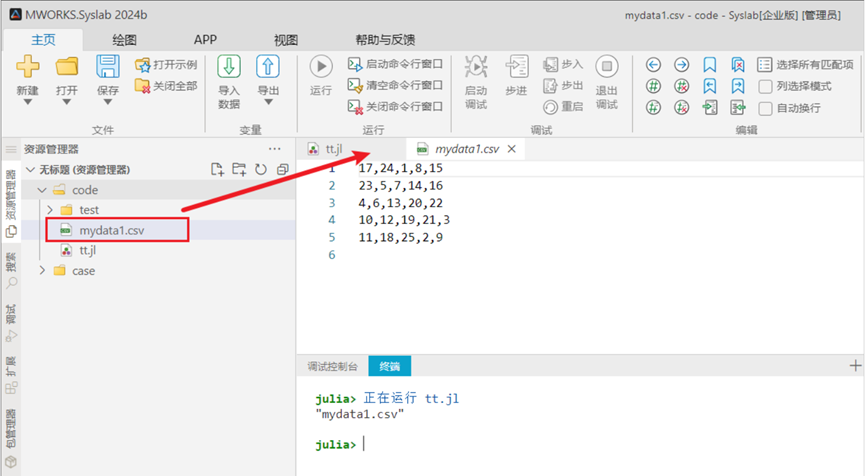This screenshot has height=476, width=865.
Task: Select tt.jl in the file tree
Action: tap(87, 250)
